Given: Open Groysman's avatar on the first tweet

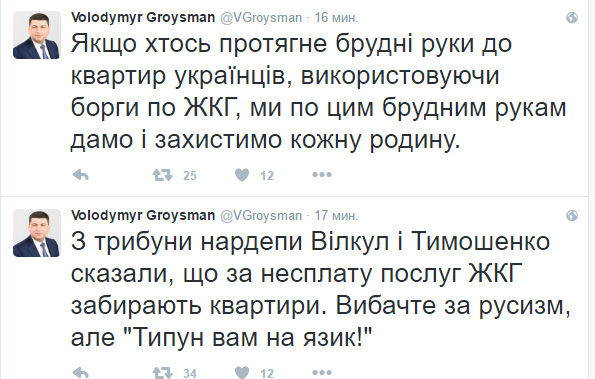Looking at the screenshot, I should coord(37,35).
